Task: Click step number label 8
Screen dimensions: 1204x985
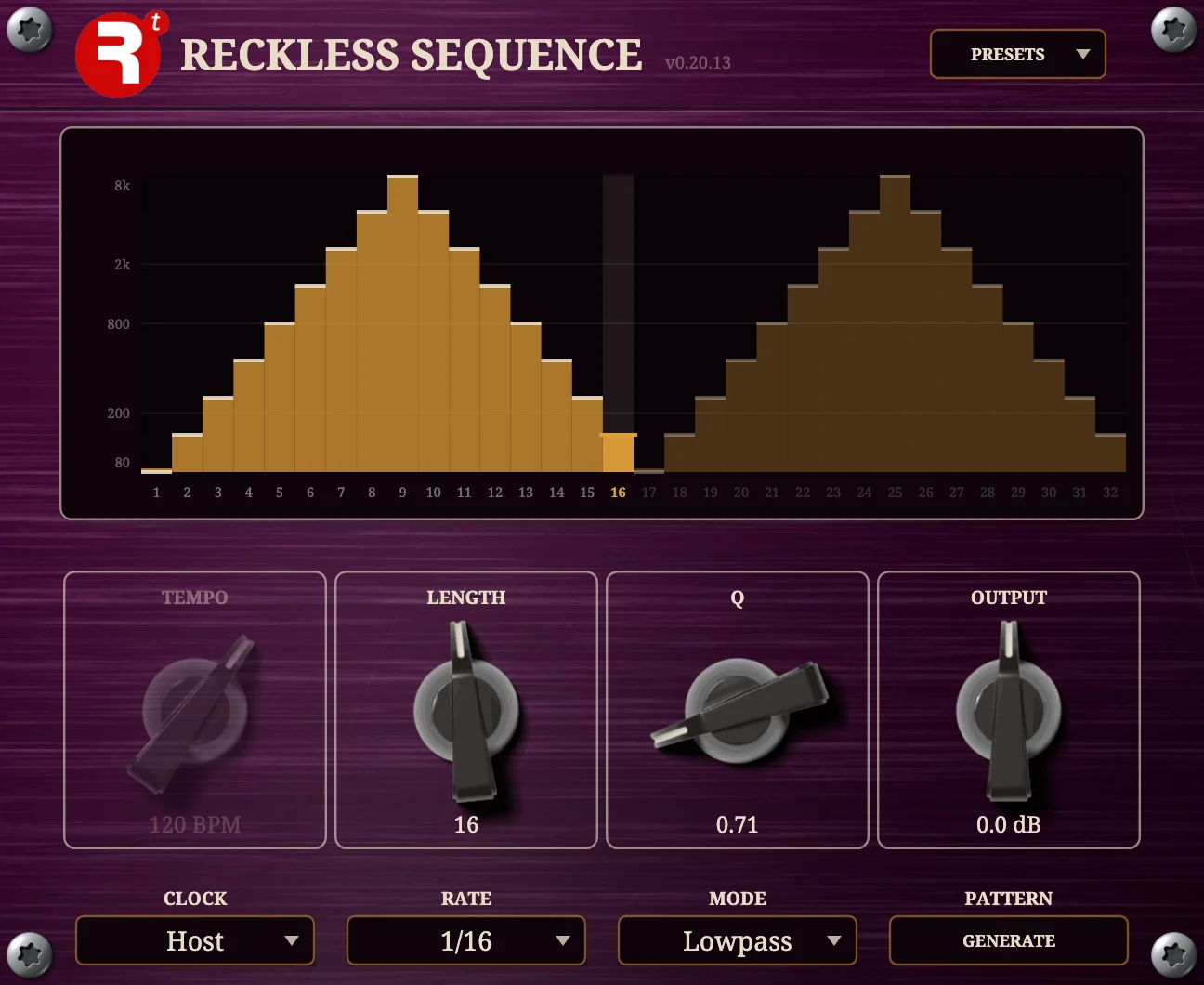Action: 372,492
